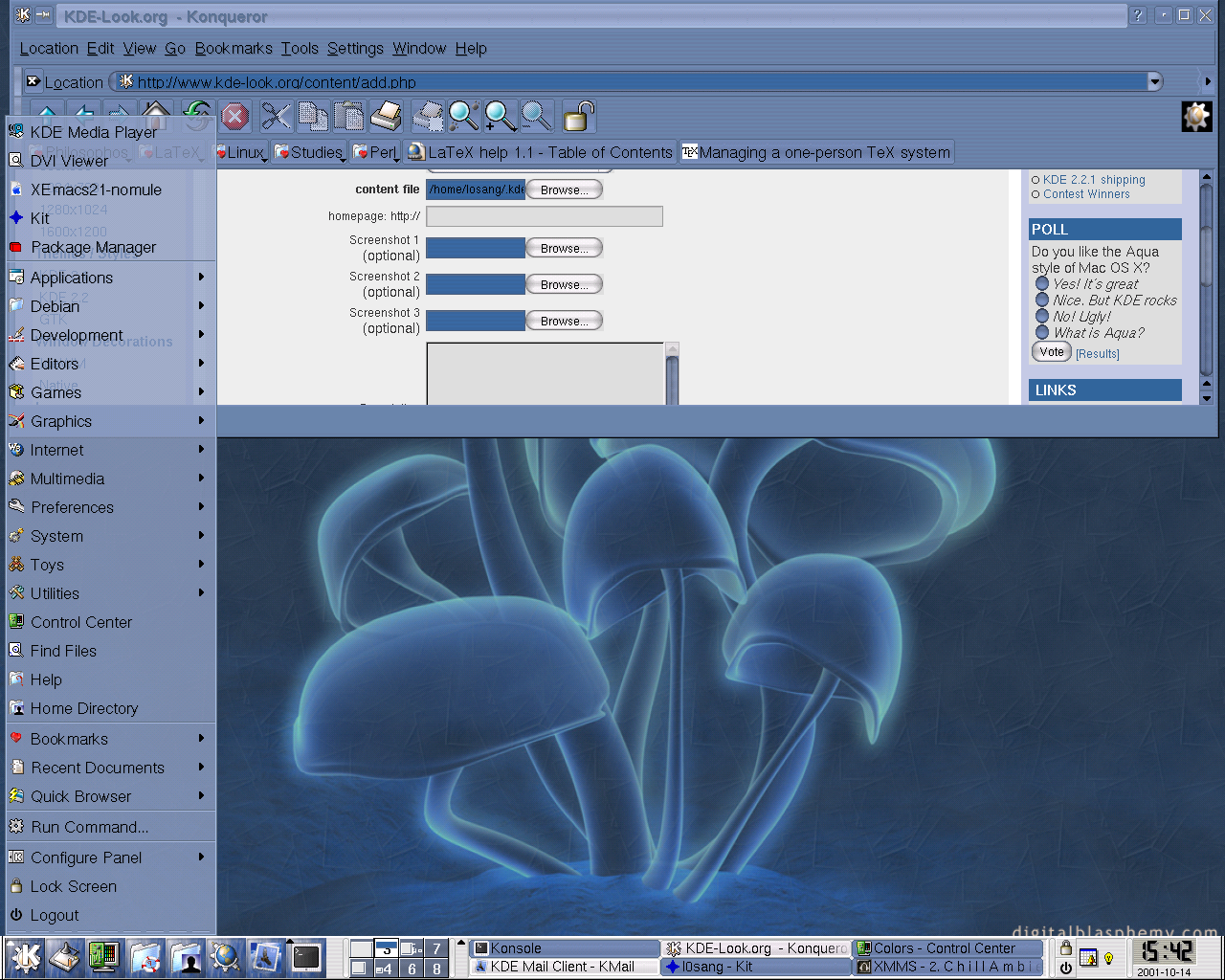The height and width of the screenshot is (980, 1225).
Task: Click the homepage http:// input field
Action: point(545,216)
